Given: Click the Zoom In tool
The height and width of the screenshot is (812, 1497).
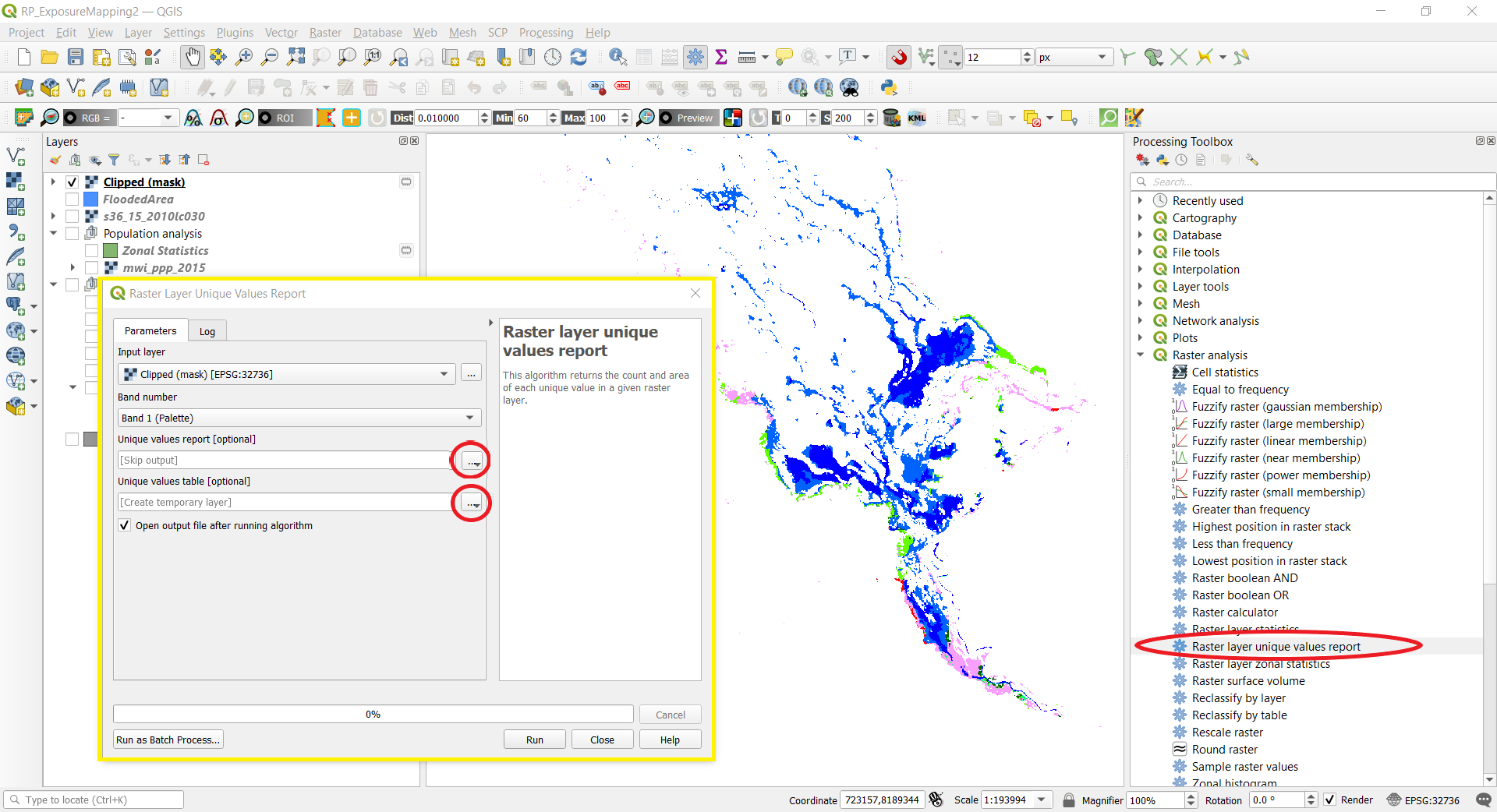Looking at the screenshot, I should click(244, 56).
